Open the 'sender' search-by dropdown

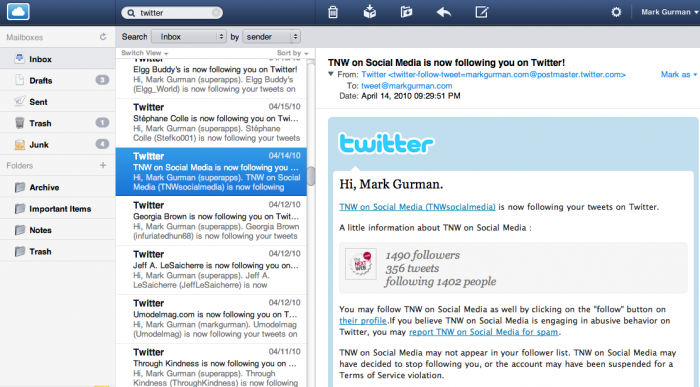(x=271, y=37)
